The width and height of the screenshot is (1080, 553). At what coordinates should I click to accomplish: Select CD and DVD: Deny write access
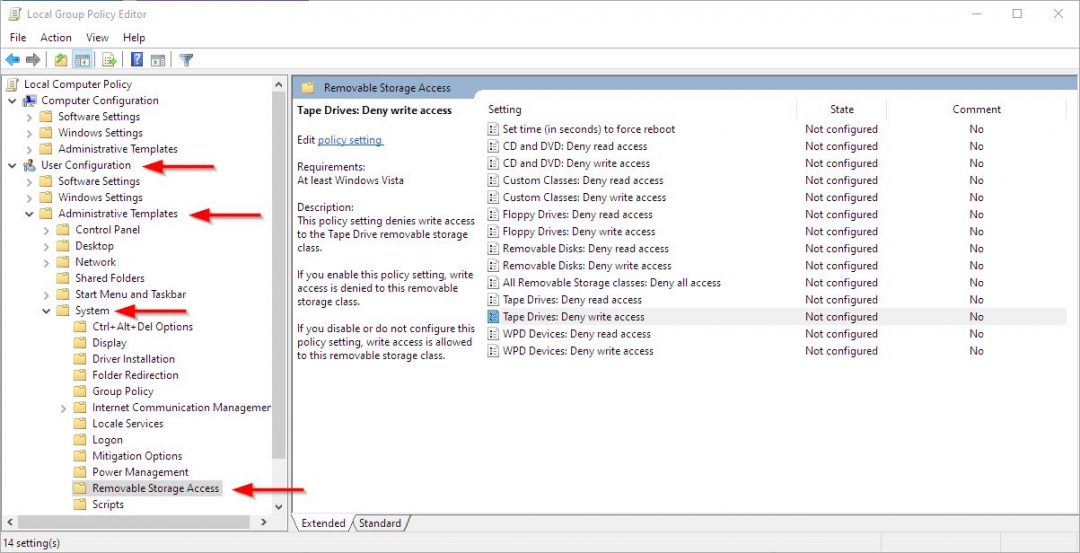tap(577, 163)
